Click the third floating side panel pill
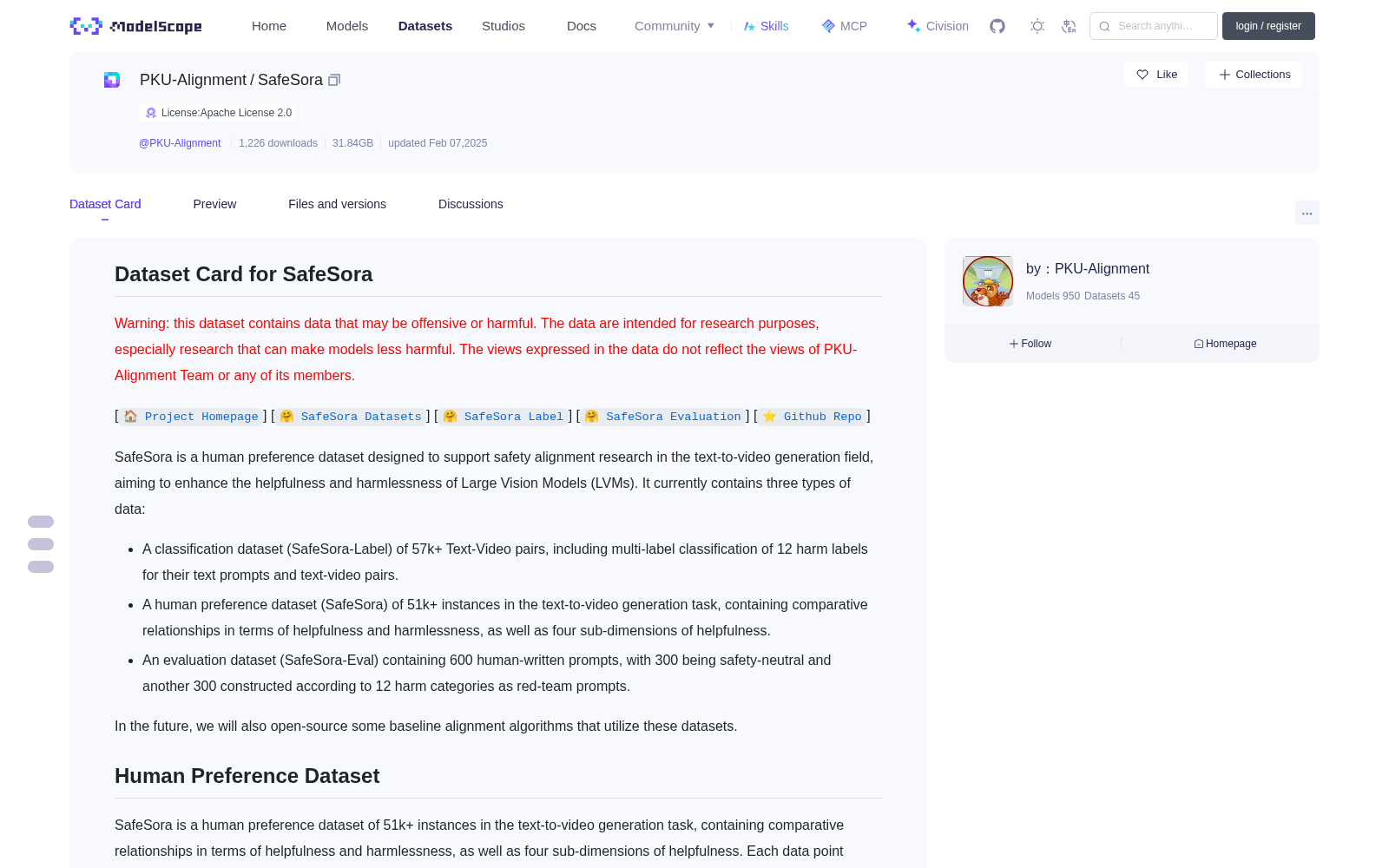 click(41, 567)
